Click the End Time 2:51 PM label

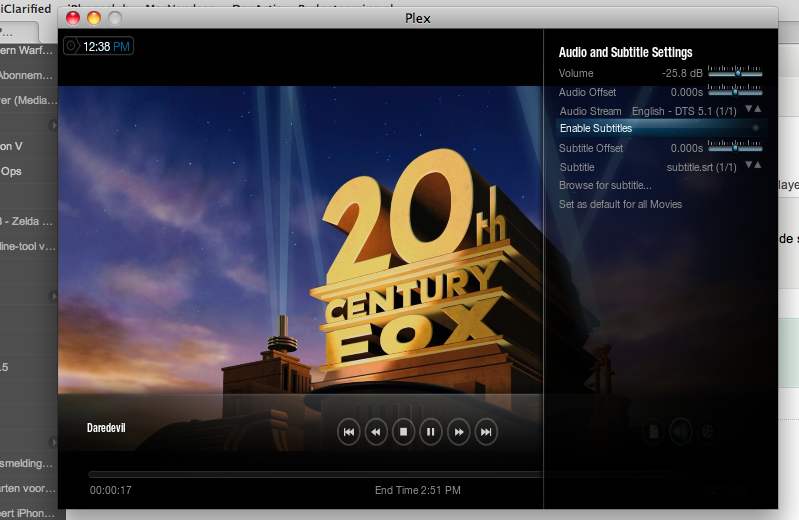pyautogui.click(x=418, y=490)
